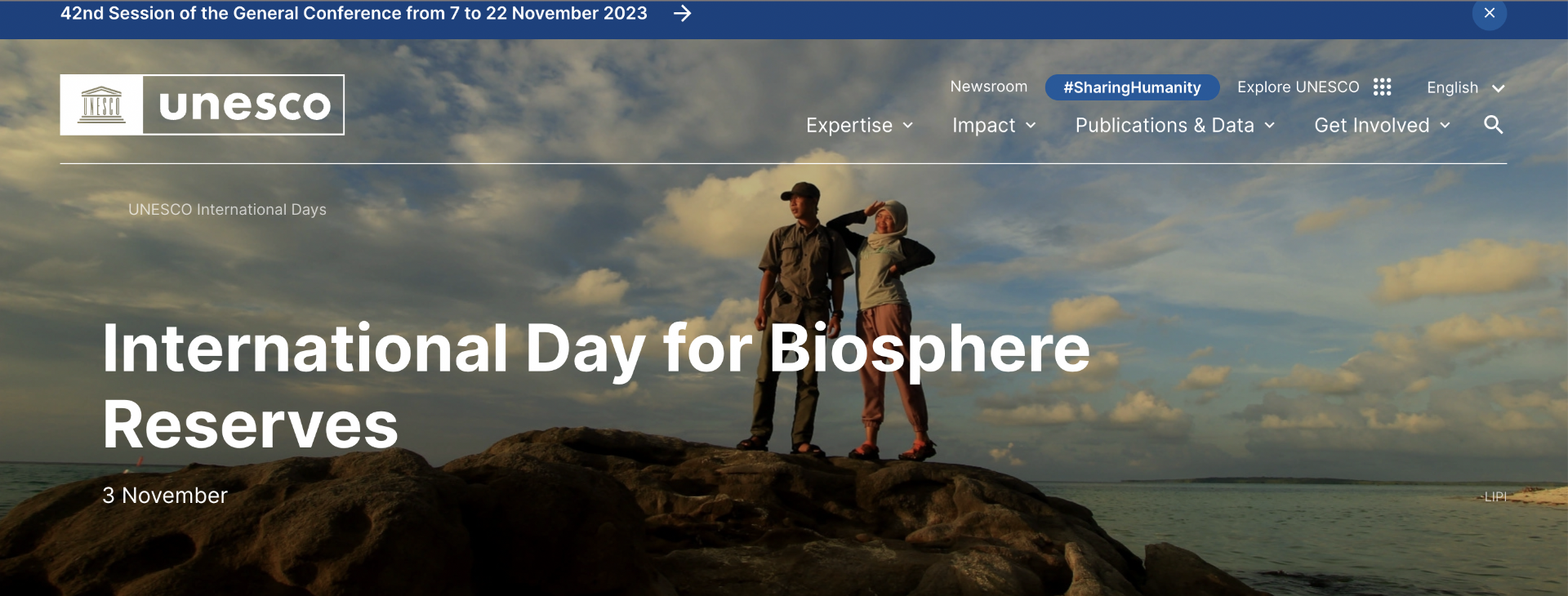Dismiss the General Conference announcement banner
The image size is (1568, 596).
[x=1489, y=14]
